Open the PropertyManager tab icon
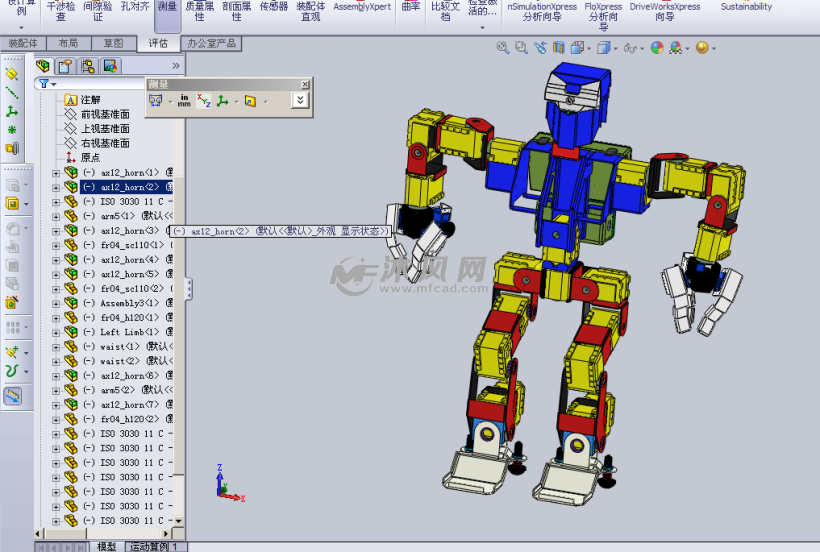820x552 pixels. coord(65,66)
